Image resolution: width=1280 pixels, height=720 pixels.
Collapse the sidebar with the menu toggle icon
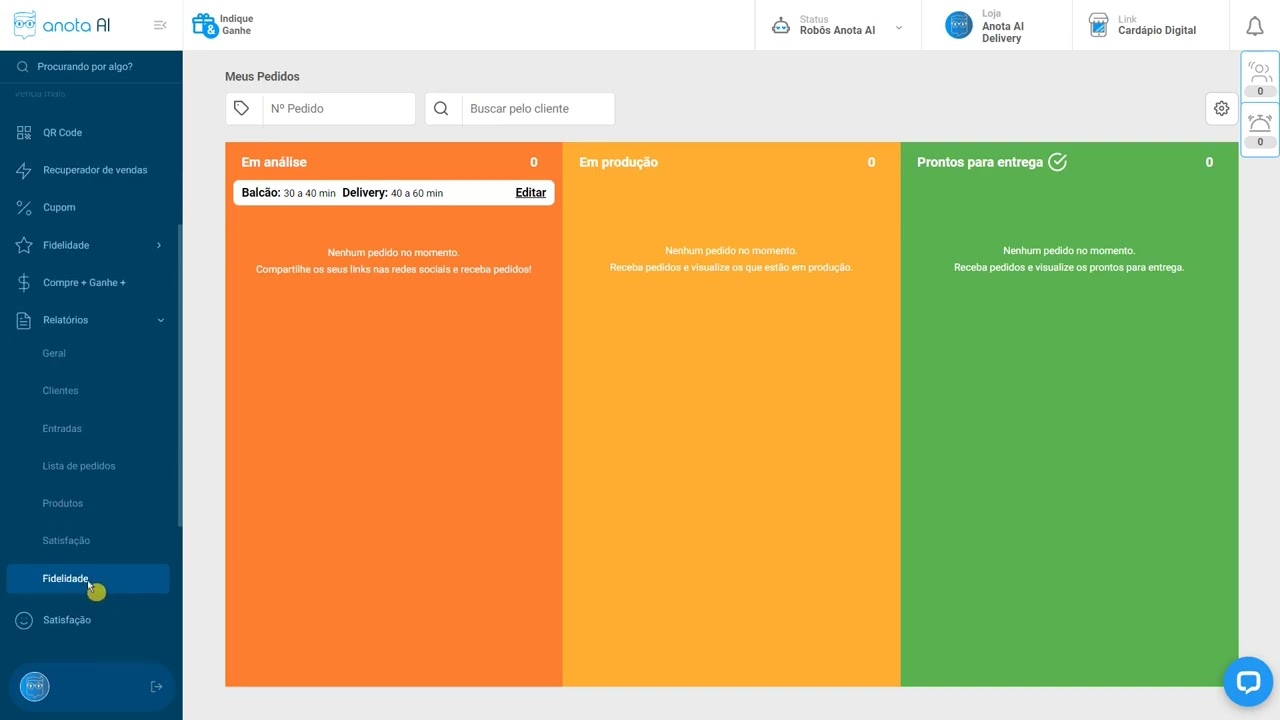click(160, 25)
